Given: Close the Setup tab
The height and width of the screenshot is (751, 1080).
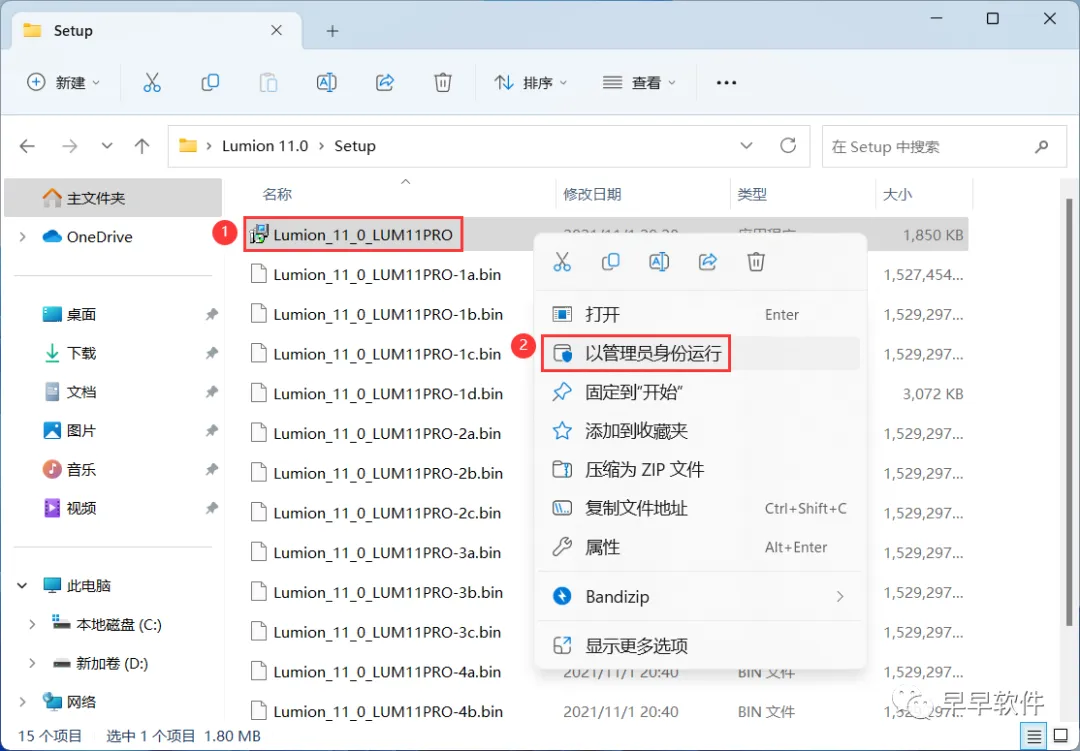Looking at the screenshot, I should (x=276, y=30).
